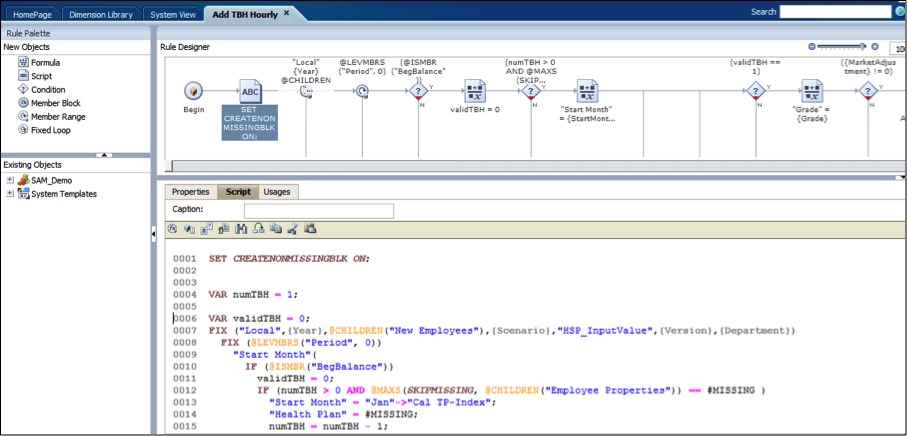Click the insert member icon in script toolbar

[x=189, y=229]
